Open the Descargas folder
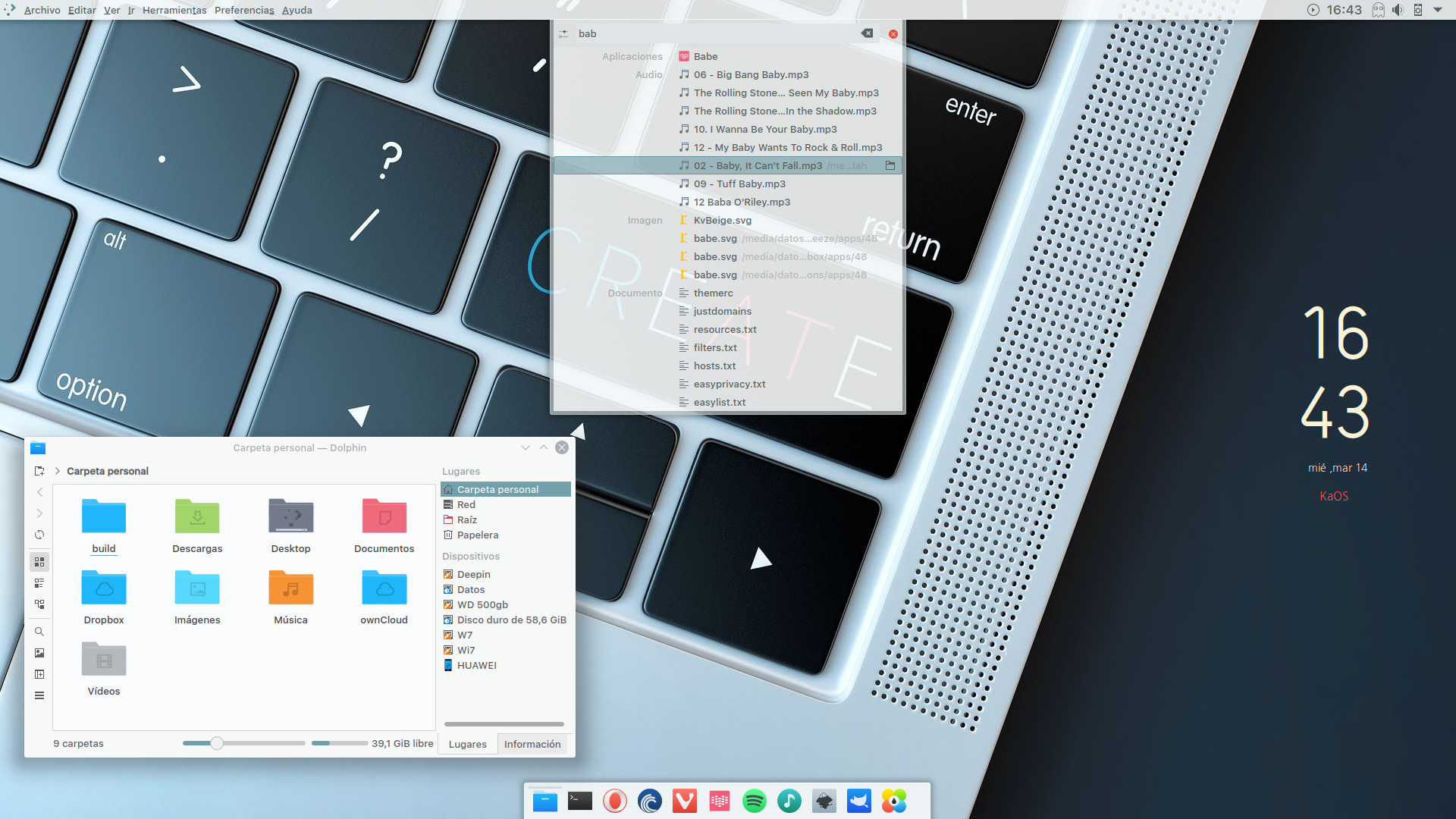The width and height of the screenshot is (1456, 819). tap(197, 526)
